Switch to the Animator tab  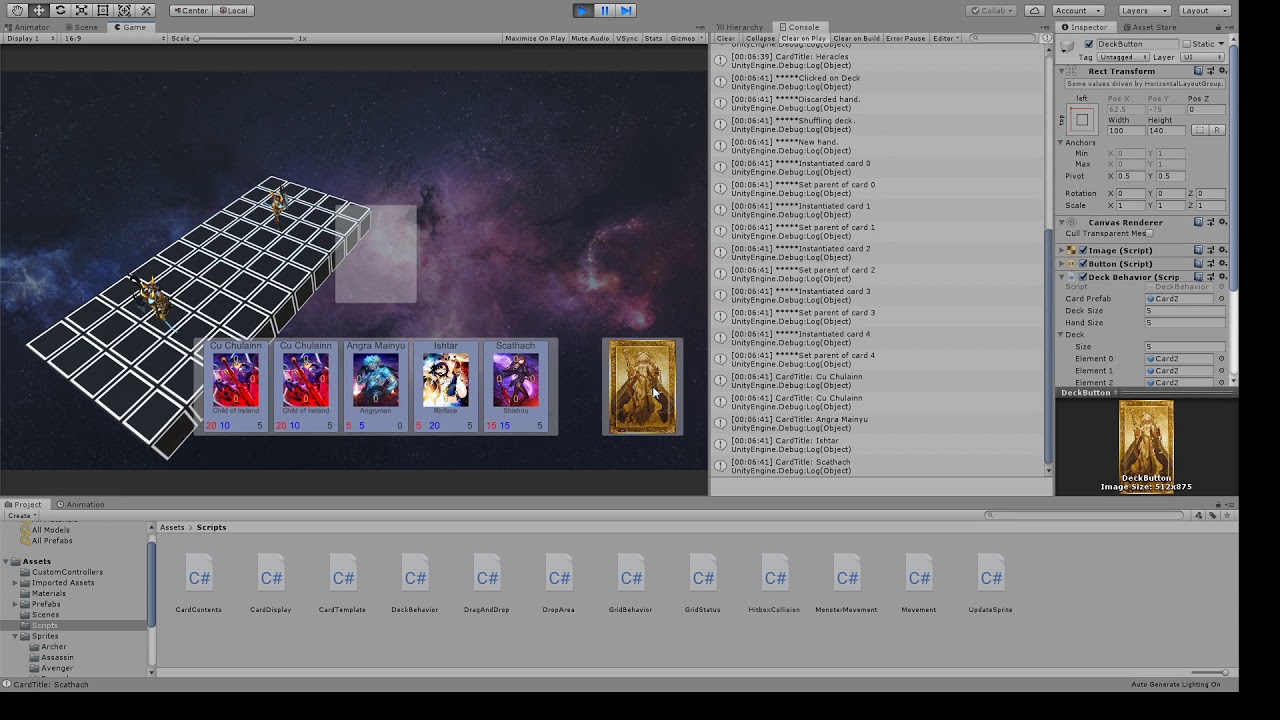27,27
